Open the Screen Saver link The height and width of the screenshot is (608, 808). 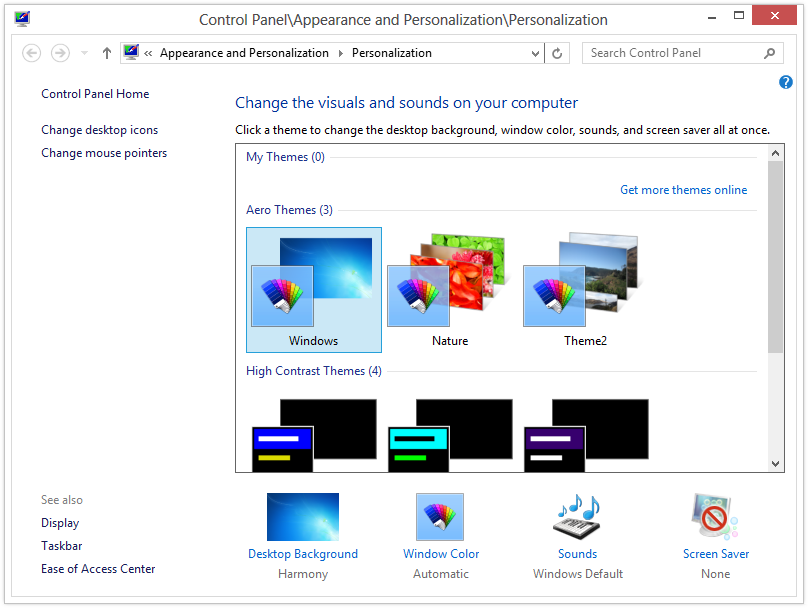click(716, 554)
